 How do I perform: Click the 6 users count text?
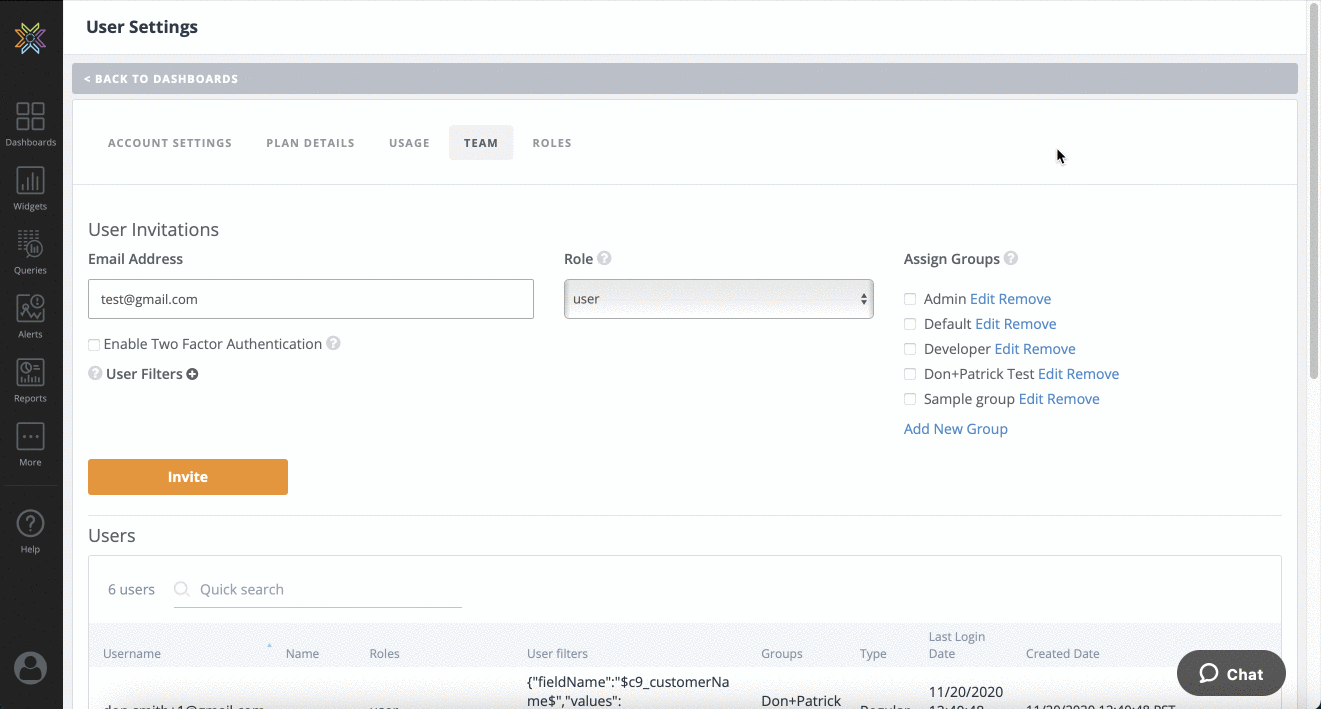click(x=131, y=589)
